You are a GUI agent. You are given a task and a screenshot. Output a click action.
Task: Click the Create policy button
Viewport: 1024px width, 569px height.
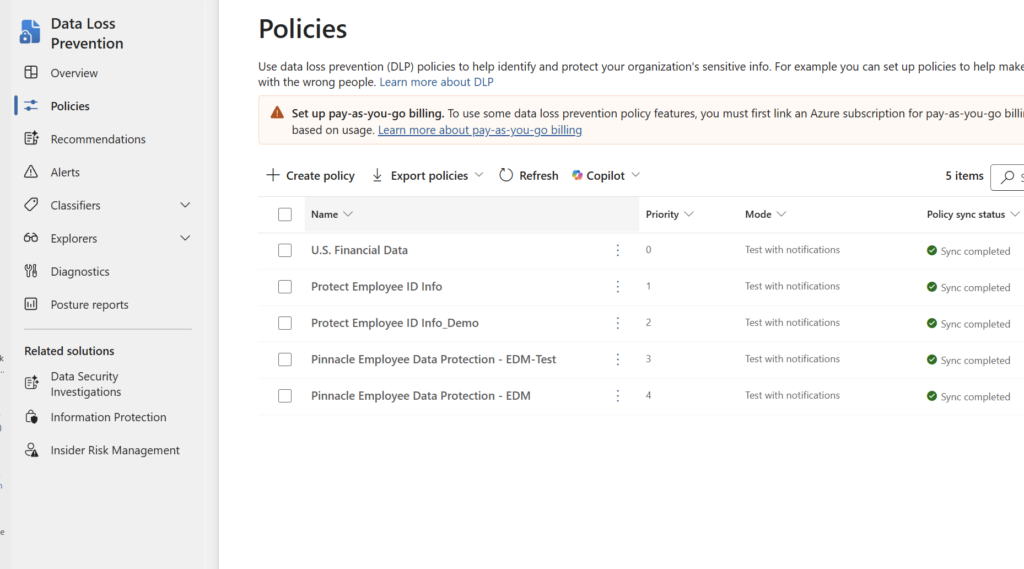[x=310, y=175]
